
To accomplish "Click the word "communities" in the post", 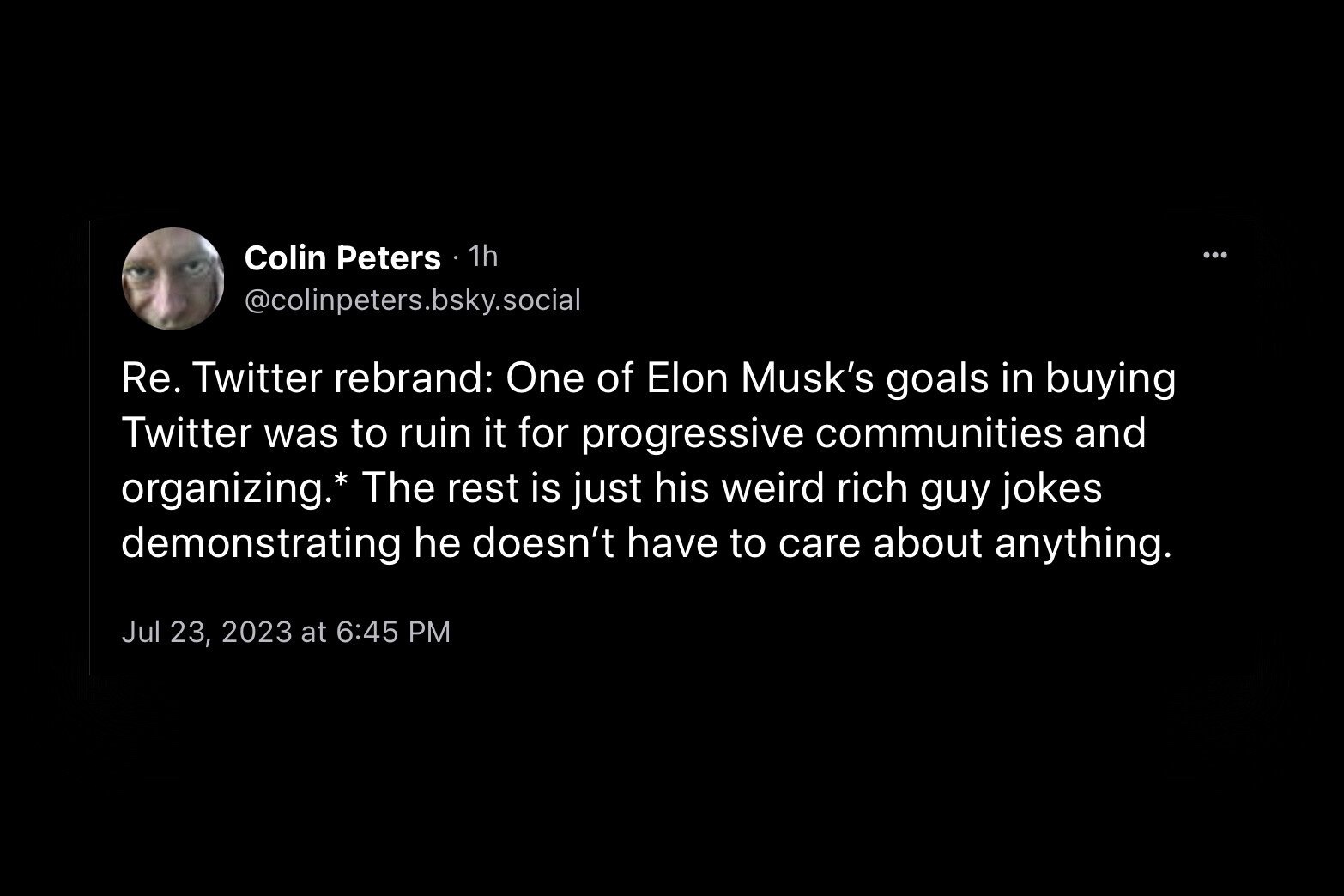I will pyautogui.click(x=935, y=434).
